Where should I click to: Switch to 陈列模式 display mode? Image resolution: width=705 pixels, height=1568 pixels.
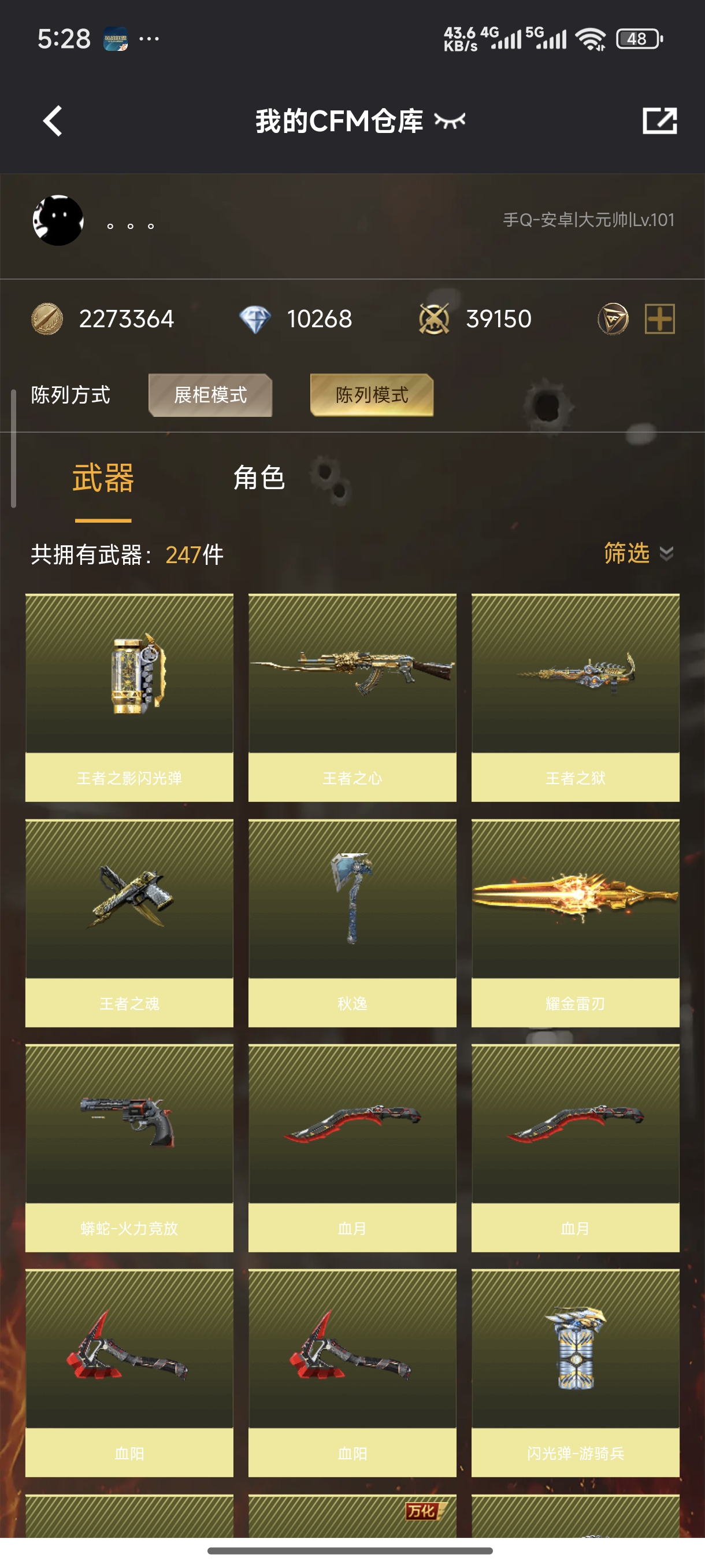372,395
